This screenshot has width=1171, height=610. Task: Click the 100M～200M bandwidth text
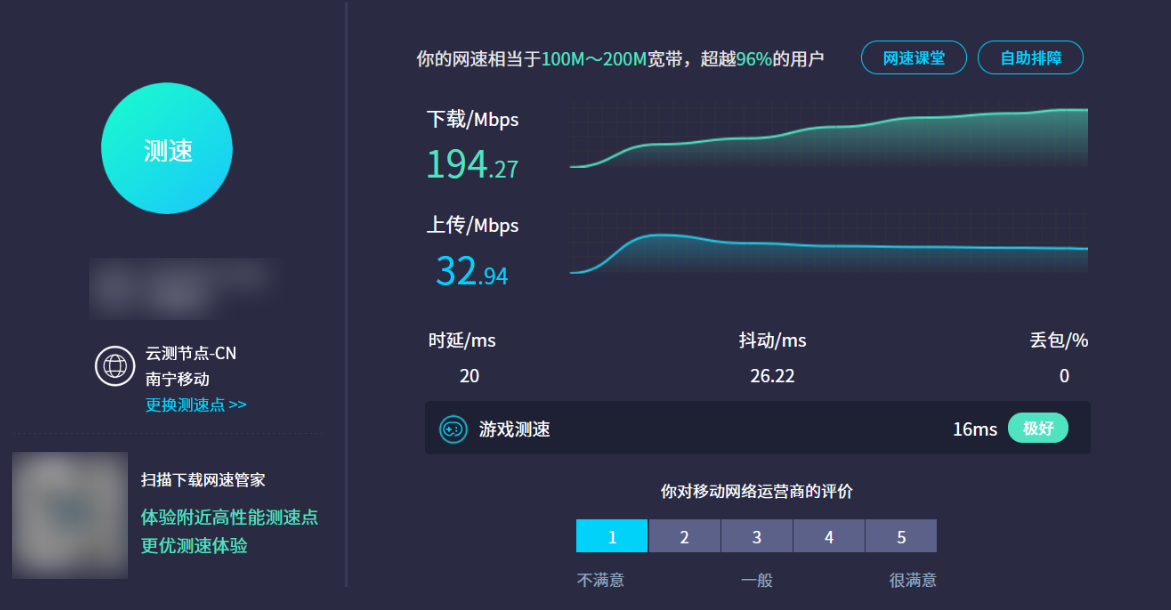tap(594, 59)
